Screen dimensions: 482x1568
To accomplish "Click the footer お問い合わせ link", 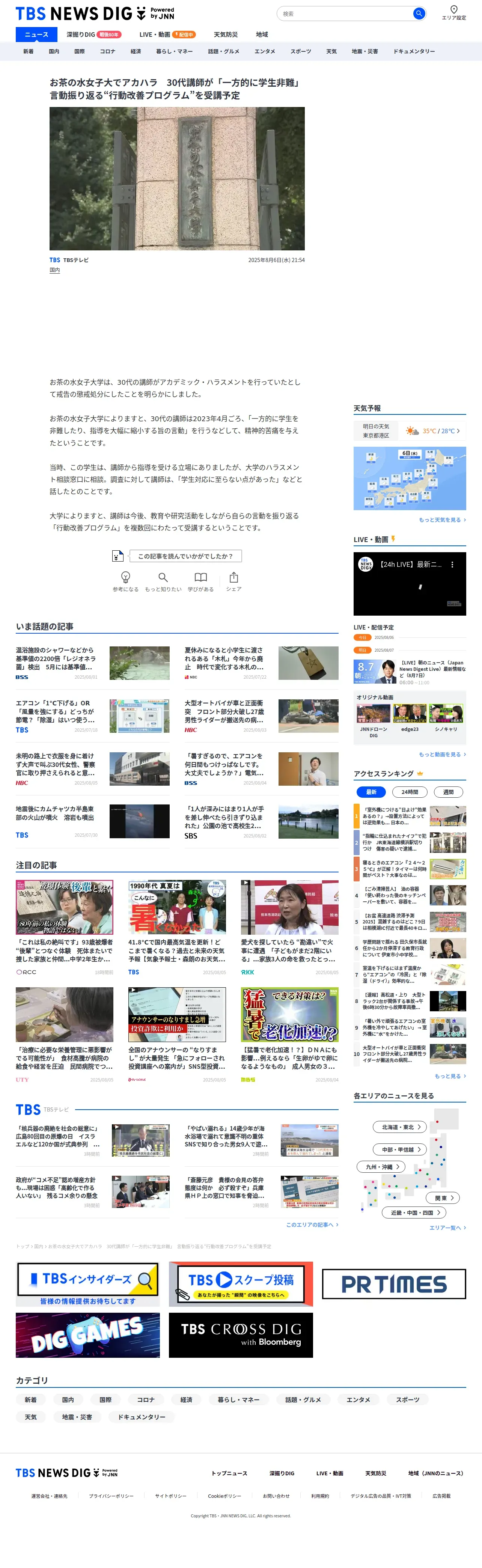I will (x=276, y=1496).
